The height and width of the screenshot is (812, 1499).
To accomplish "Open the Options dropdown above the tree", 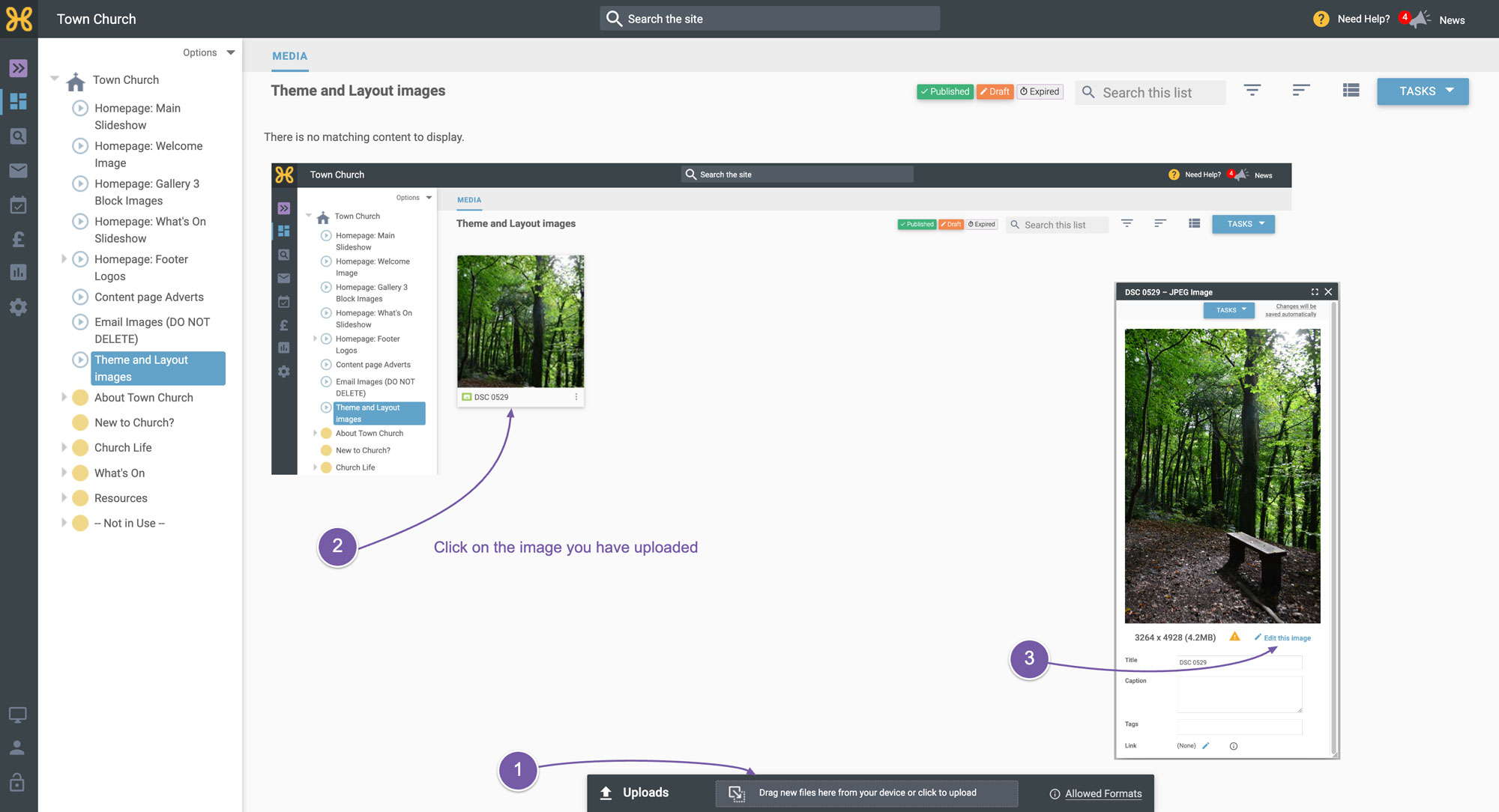I will (209, 52).
